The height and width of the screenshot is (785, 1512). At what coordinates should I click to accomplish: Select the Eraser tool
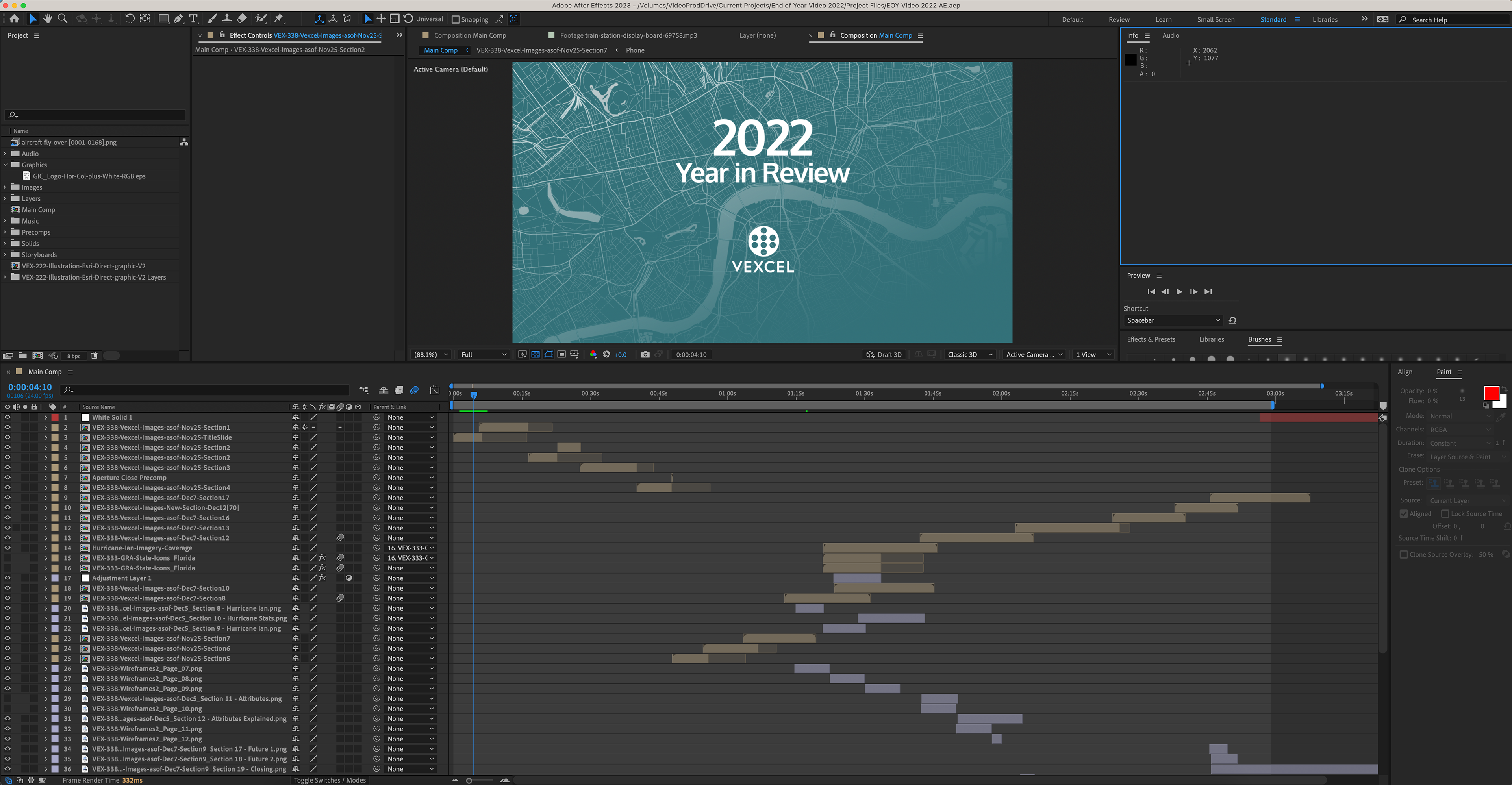[242, 19]
